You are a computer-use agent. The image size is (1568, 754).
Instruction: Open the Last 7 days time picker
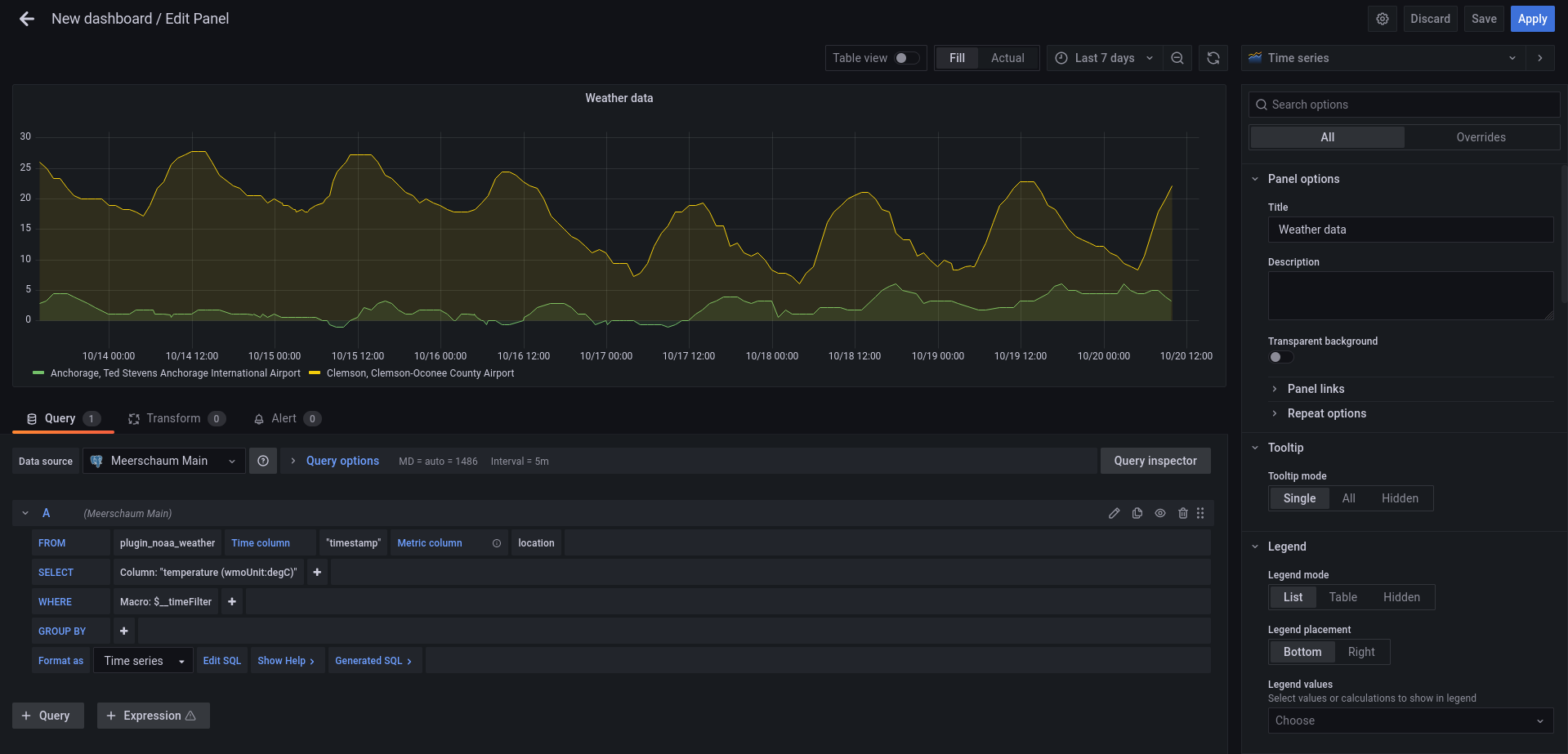point(1104,58)
